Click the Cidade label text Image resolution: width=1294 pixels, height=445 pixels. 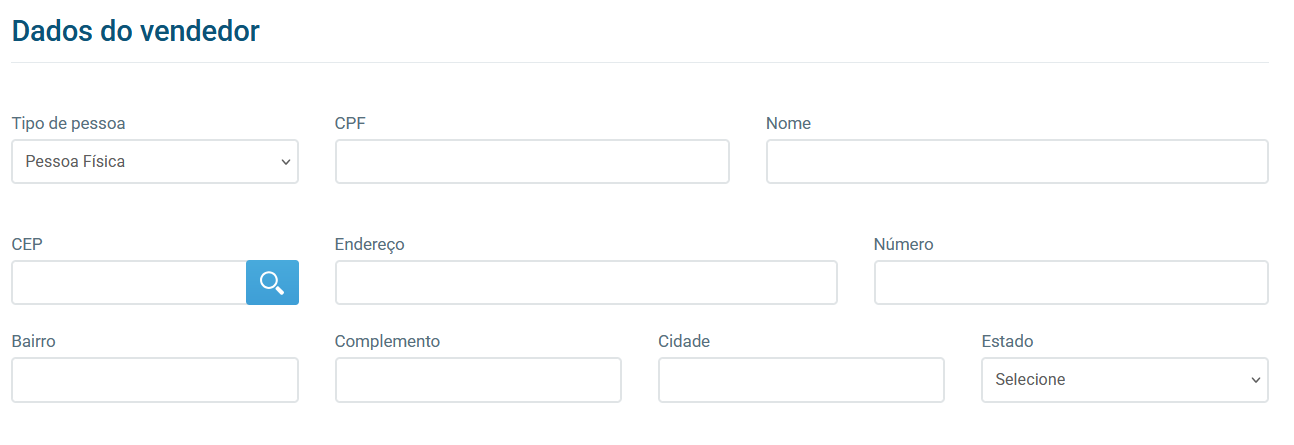pyautogui.click(x=684, y=342)
